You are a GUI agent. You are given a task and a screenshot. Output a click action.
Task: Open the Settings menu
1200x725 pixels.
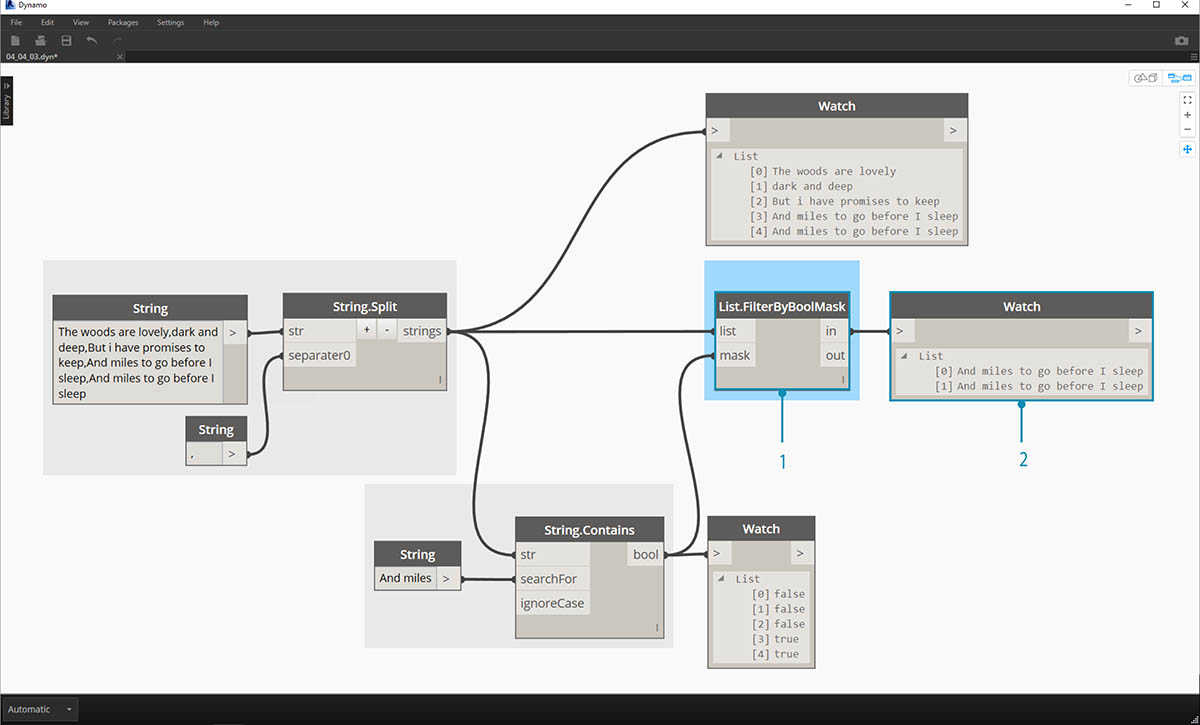point(170,22)
